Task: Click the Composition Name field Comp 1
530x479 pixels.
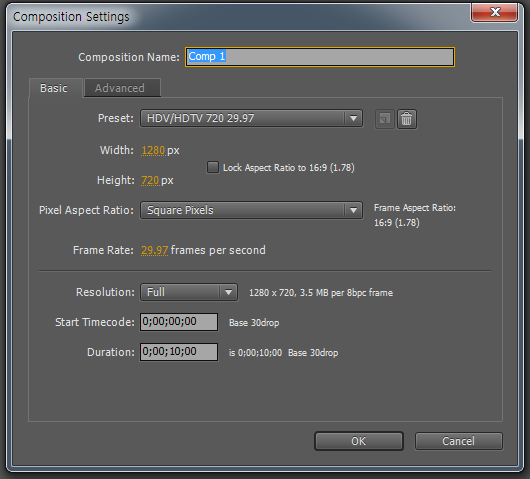Action: point(320,57)
